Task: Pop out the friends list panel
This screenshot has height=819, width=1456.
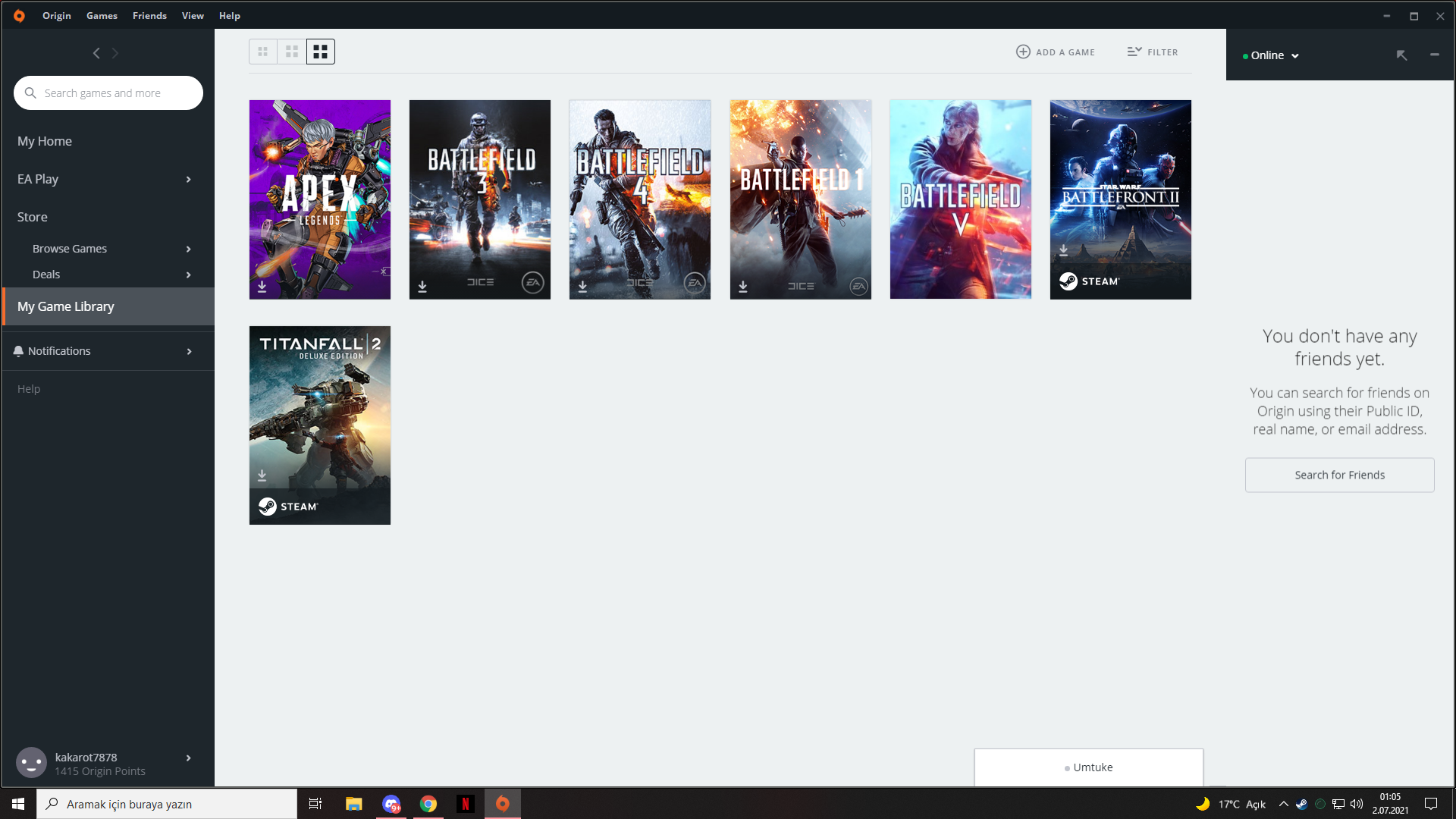Action: point(1401,55)
